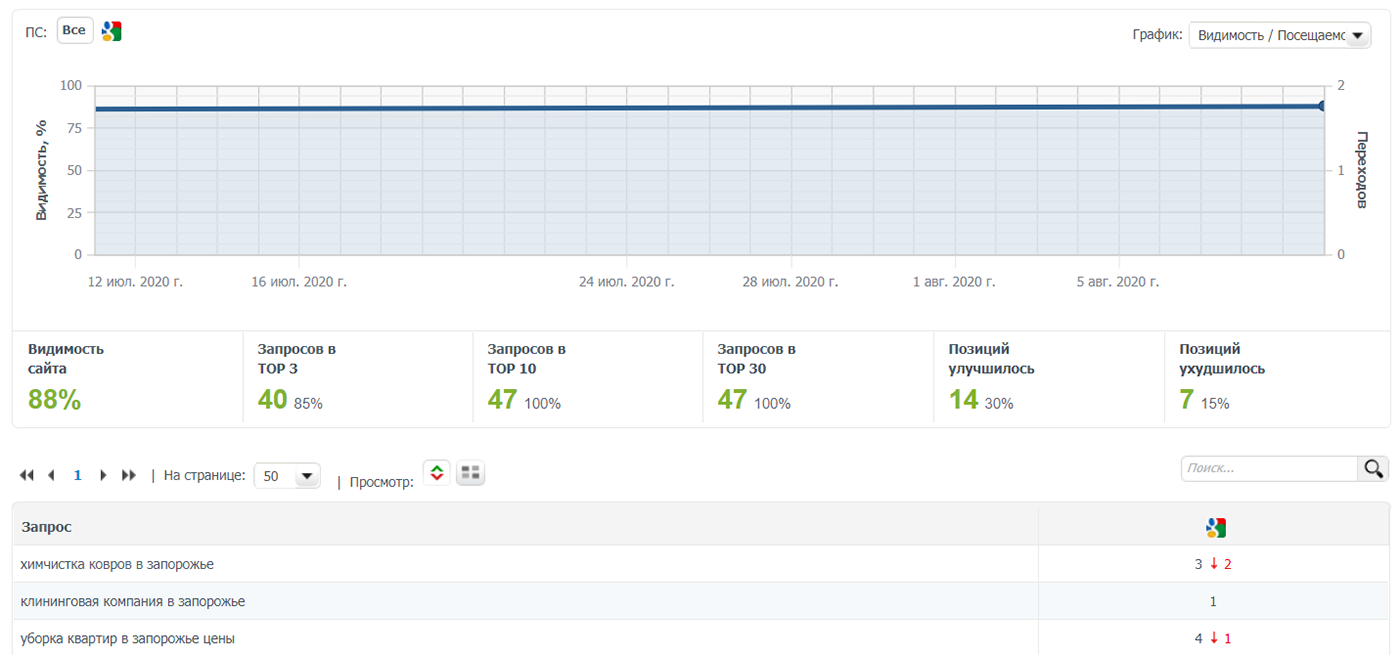Viewport: 1400px width, 655px height.
Task: Click the Google icon next to ПС
Action: point(112,31)
